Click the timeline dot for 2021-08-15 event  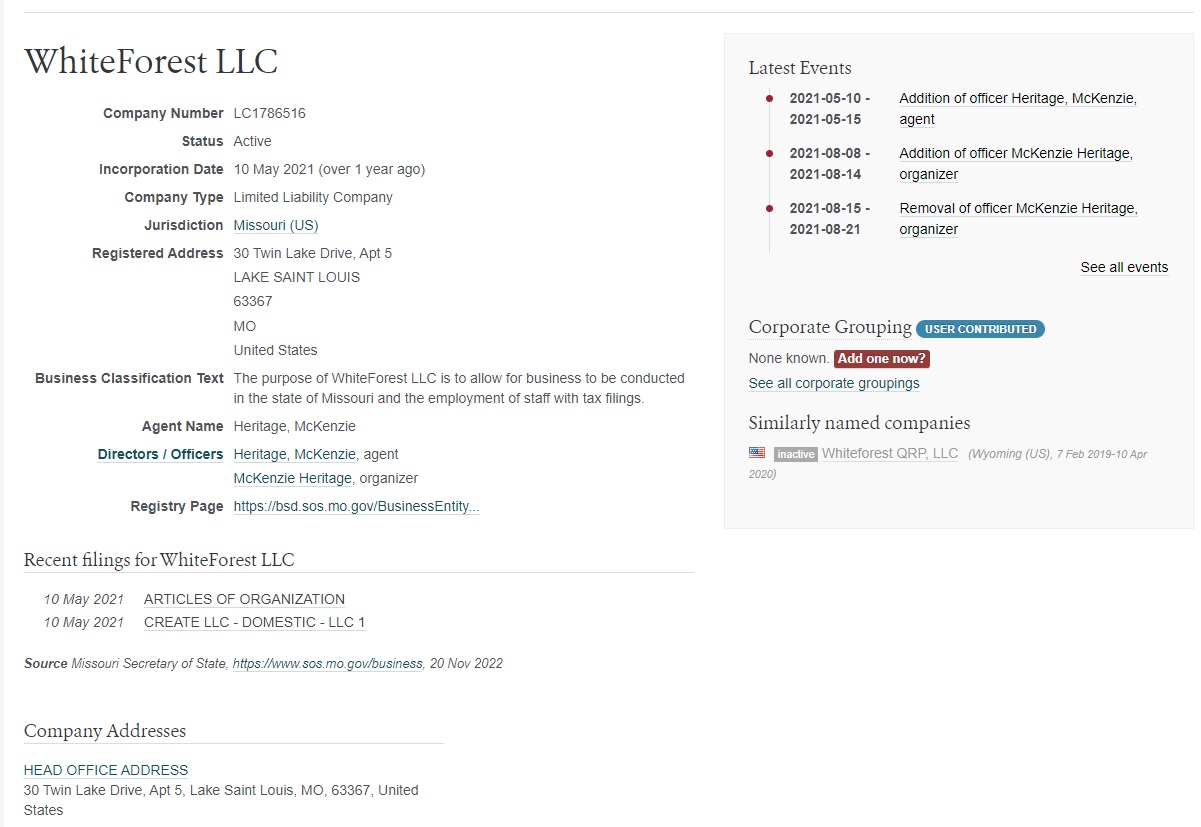click(x=769, y=208)
